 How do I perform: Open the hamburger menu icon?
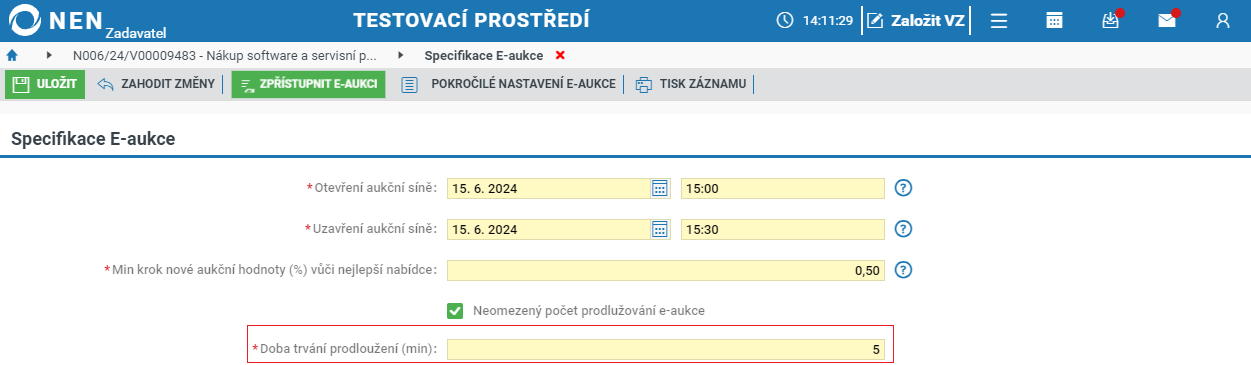point(998,20)
